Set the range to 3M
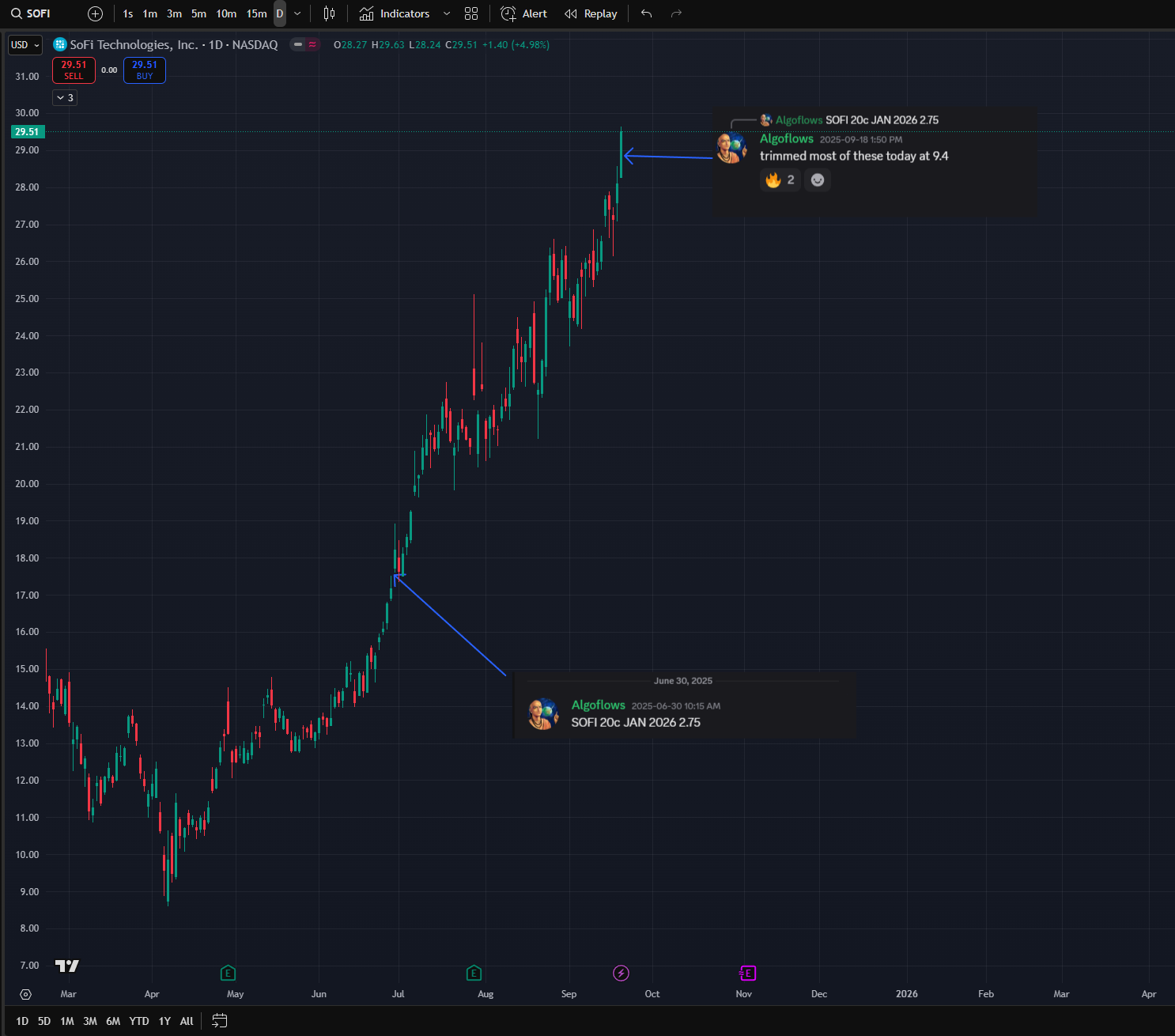This screenshot has height=1036, width=1175. click(x=90, y=1021)
